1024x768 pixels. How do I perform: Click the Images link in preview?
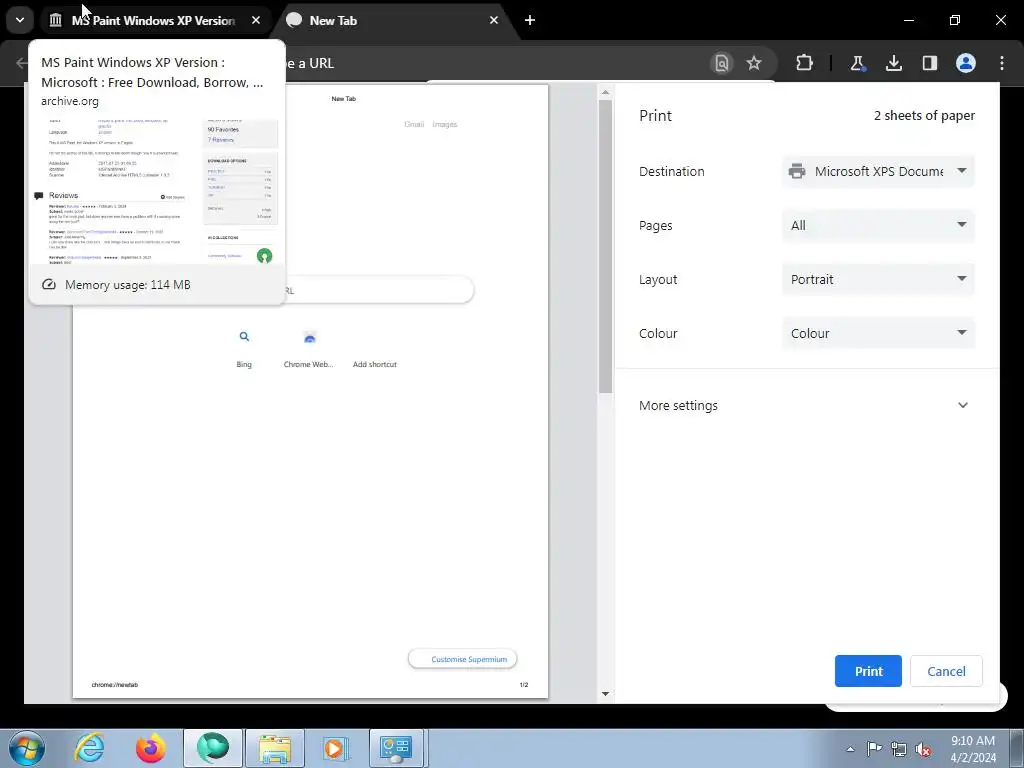(x=445, y=124)
